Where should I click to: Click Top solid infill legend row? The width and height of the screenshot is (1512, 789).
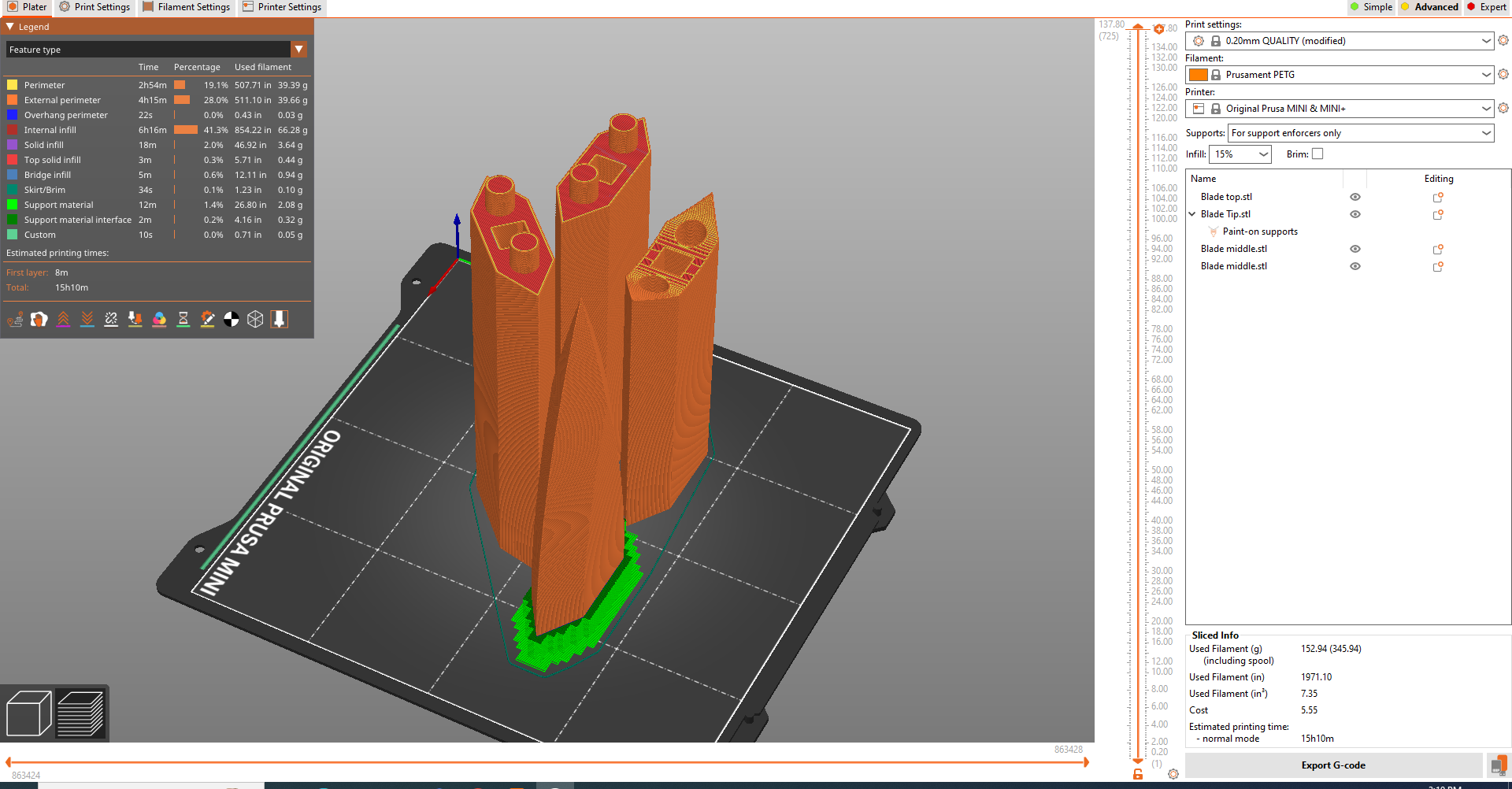tap(157, 160)
